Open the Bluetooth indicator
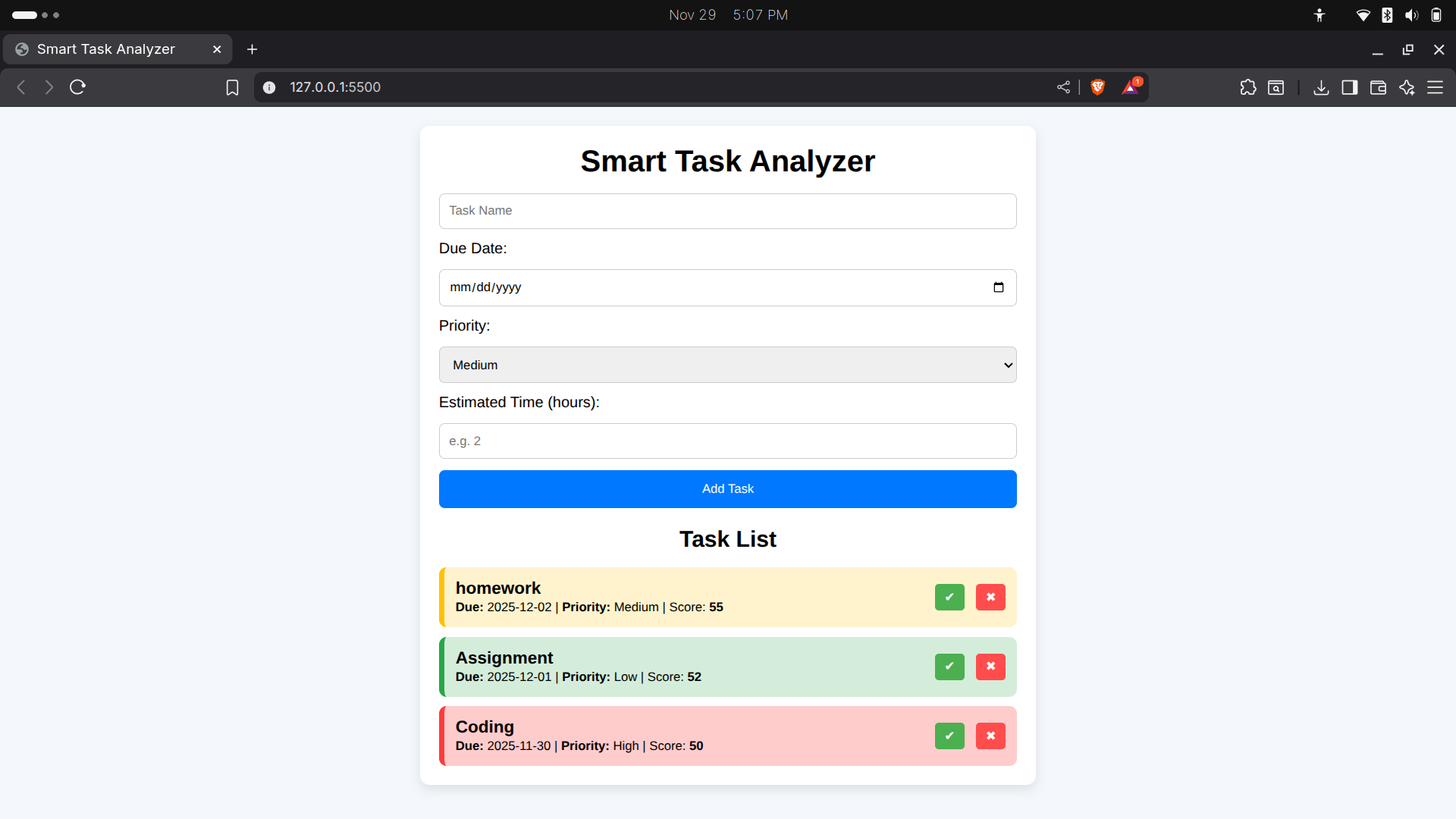Image resolution: width=1456 pixels, height=819 pixels. tap(1387, 15)
